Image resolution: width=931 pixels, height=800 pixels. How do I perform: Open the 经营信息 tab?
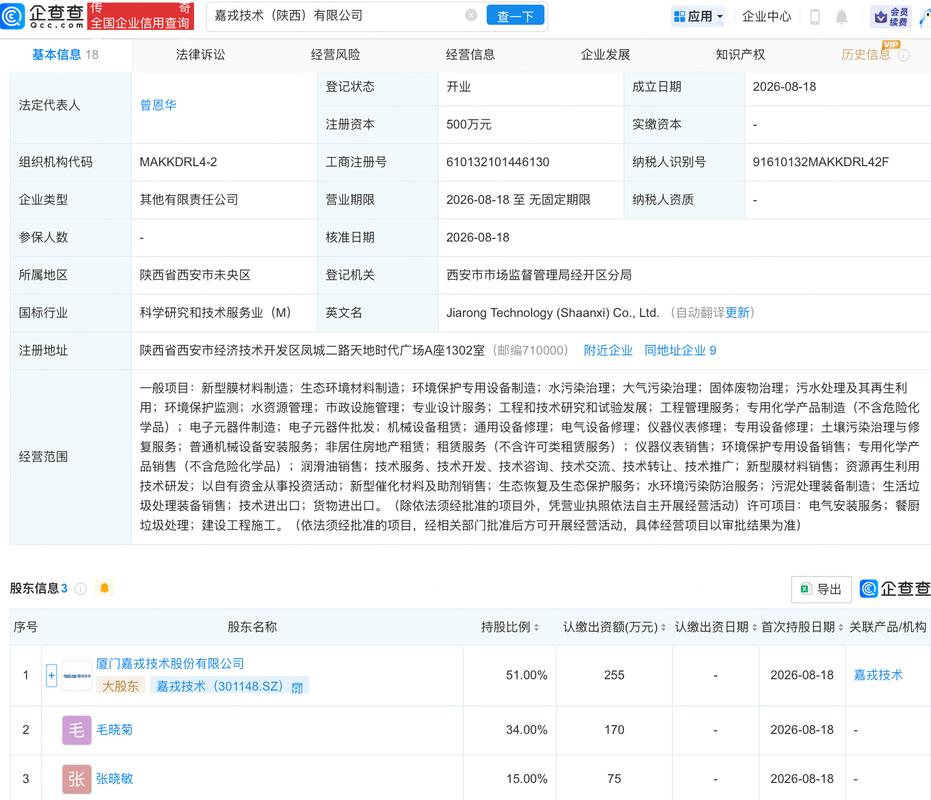[470, 55]
